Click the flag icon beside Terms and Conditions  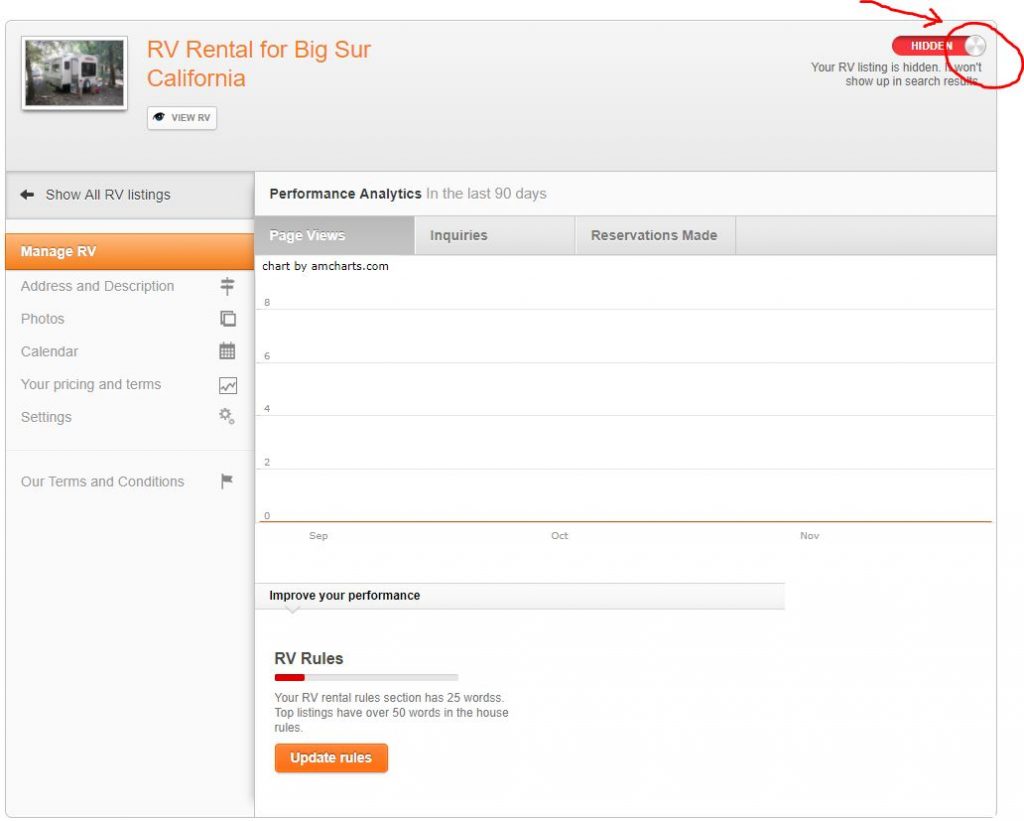(x=227, y=482)
